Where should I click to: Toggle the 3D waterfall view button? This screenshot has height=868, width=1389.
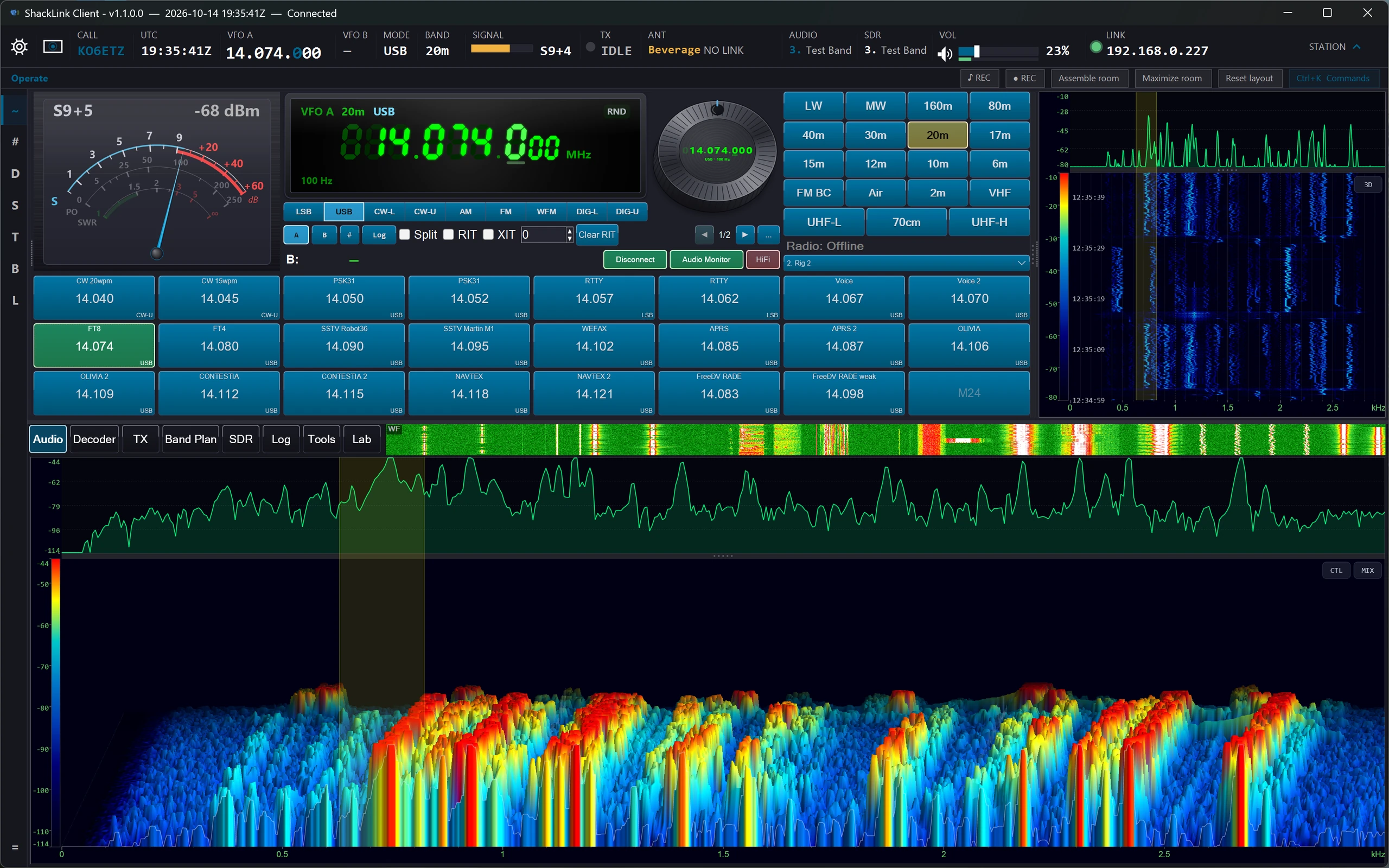(1368, 185)
